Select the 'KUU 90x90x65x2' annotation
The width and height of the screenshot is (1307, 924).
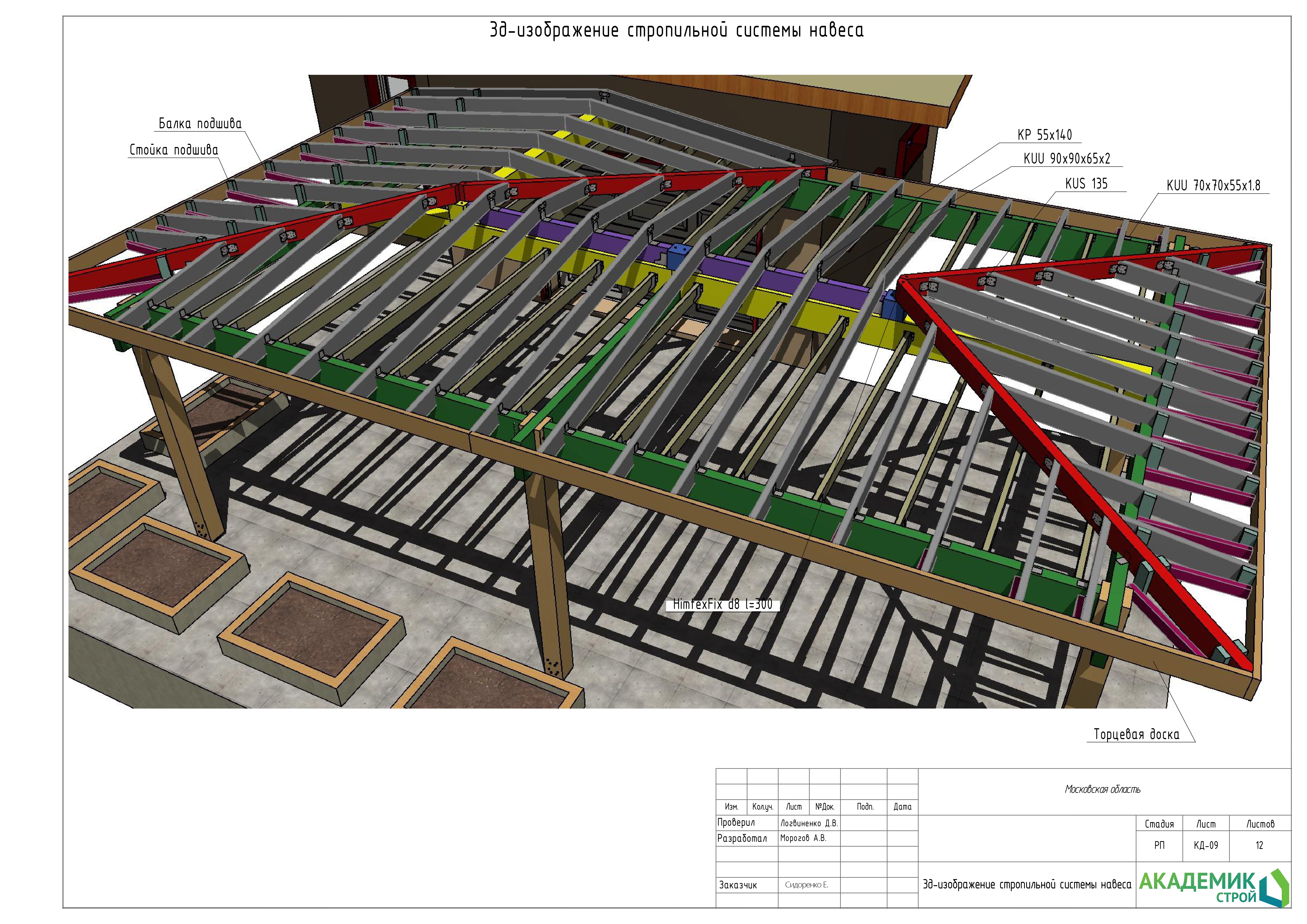1067,159
